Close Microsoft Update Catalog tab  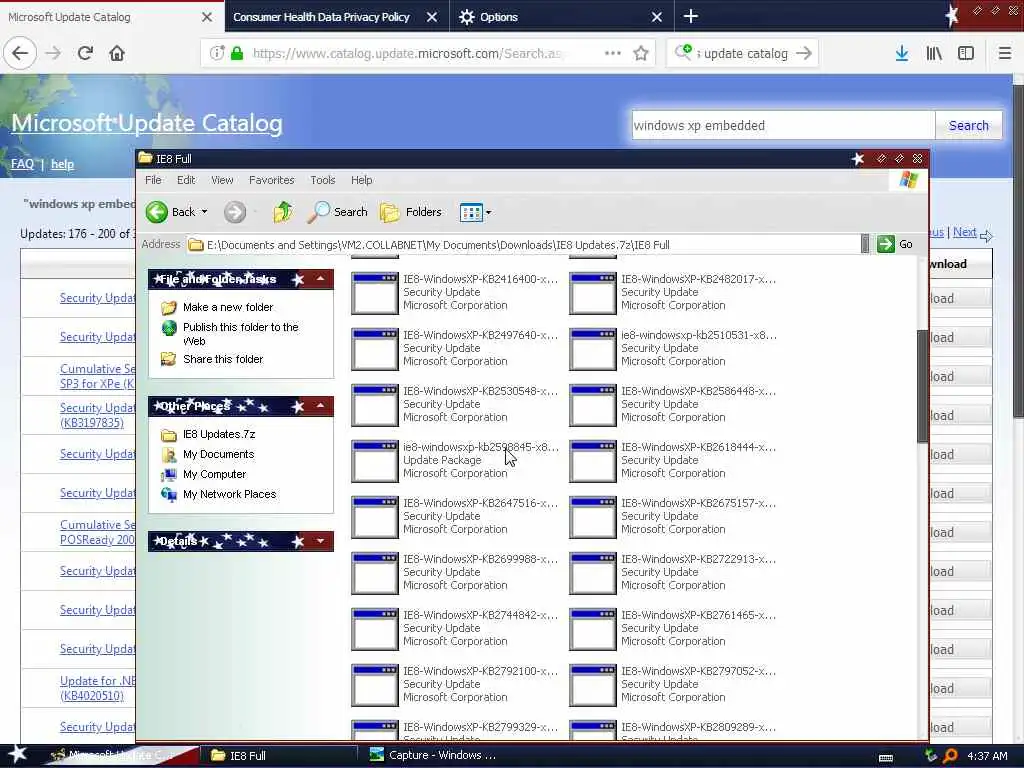206,17
